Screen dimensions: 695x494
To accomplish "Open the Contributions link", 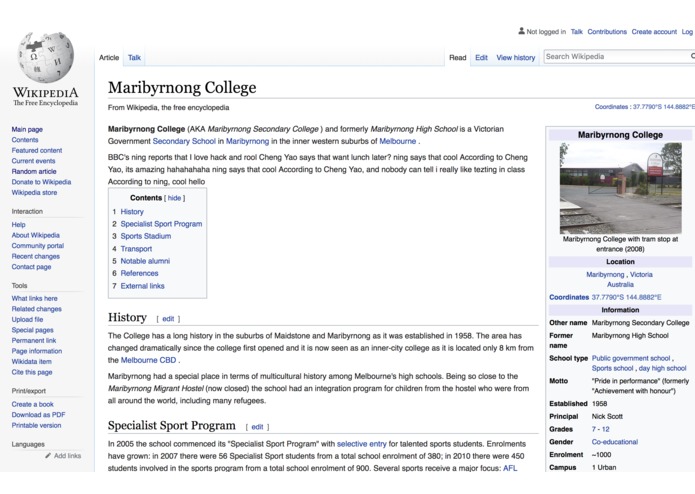I will [x=607, y=31].
